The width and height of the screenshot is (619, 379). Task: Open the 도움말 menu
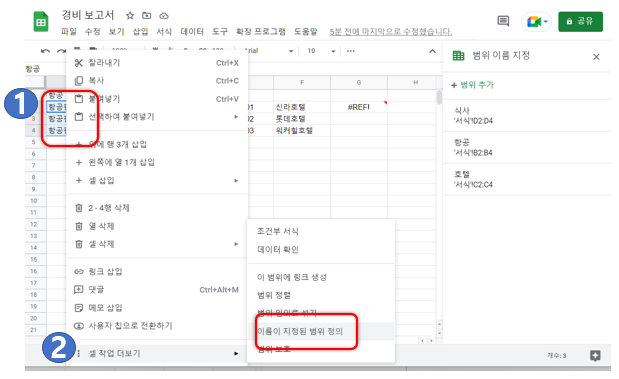pos(306,32)
